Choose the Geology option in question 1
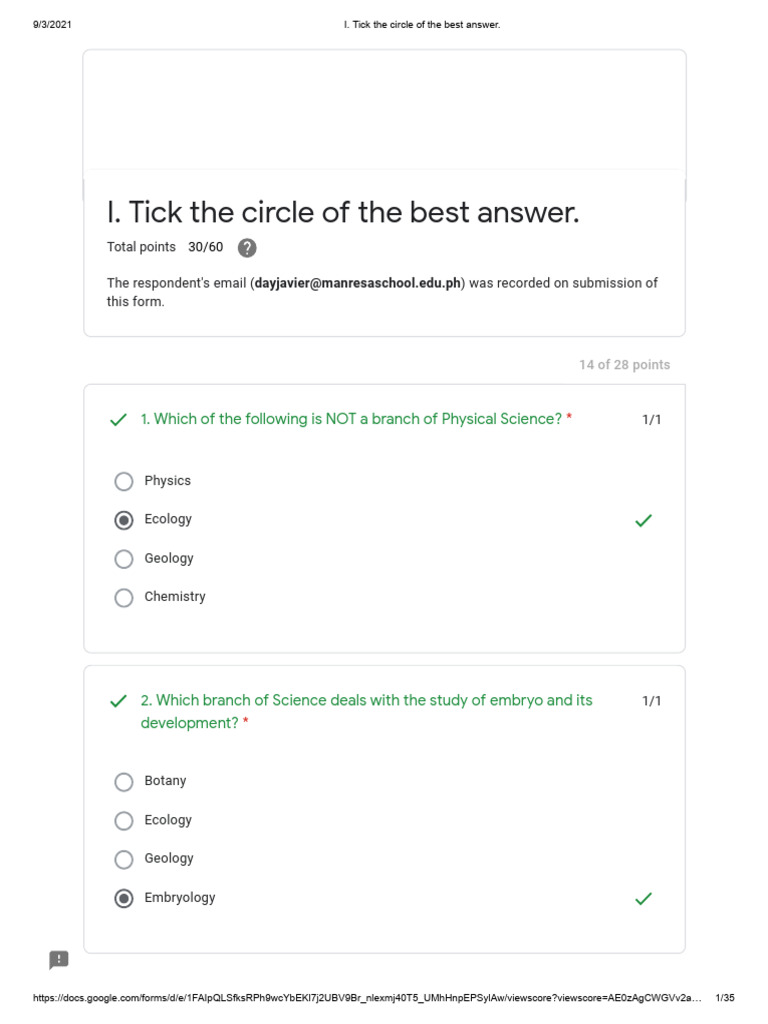This screenshot has width=768, height=1024. click(x=124, y=559)
